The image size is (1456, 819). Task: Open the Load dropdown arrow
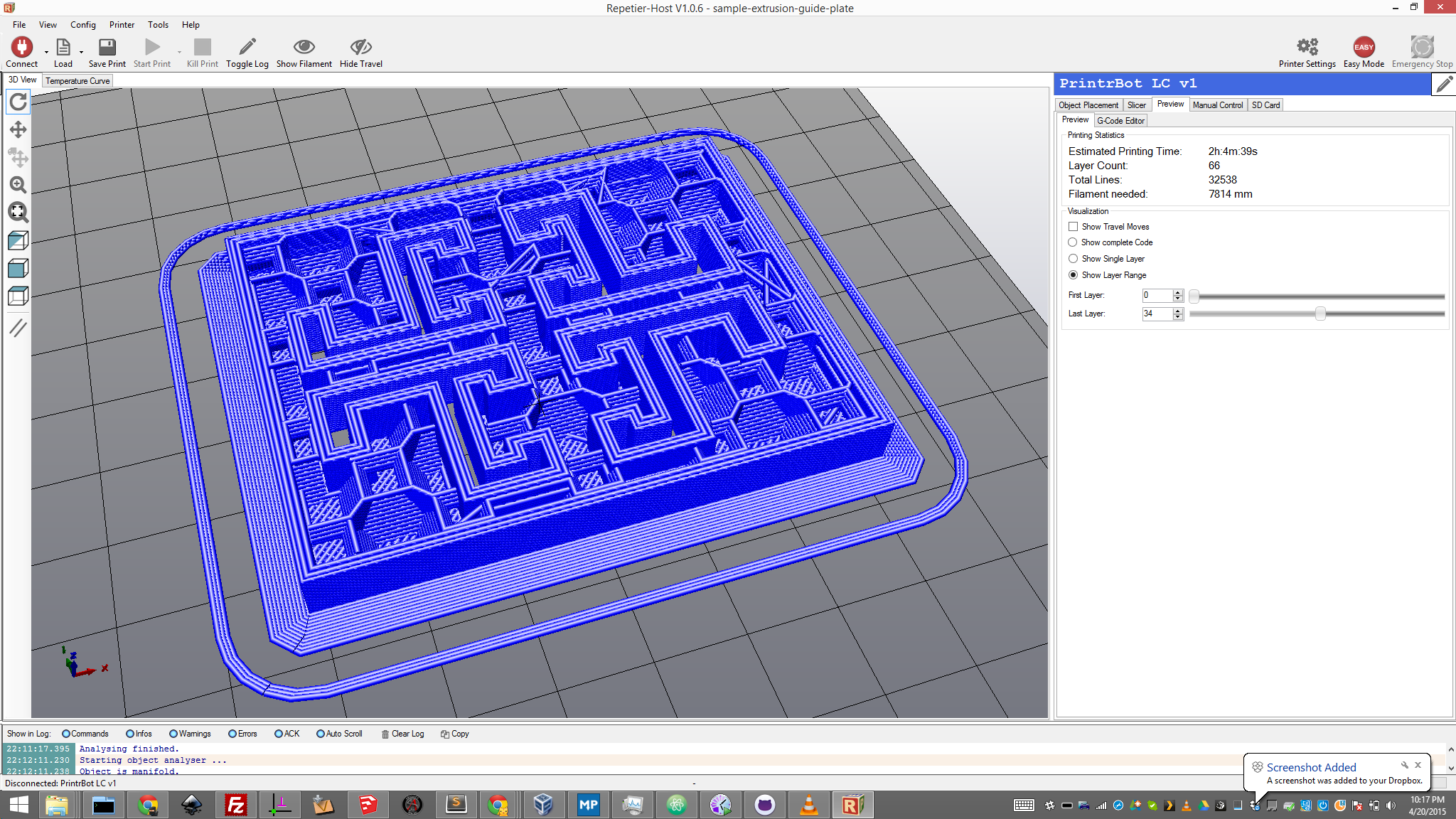click(81, 52)
